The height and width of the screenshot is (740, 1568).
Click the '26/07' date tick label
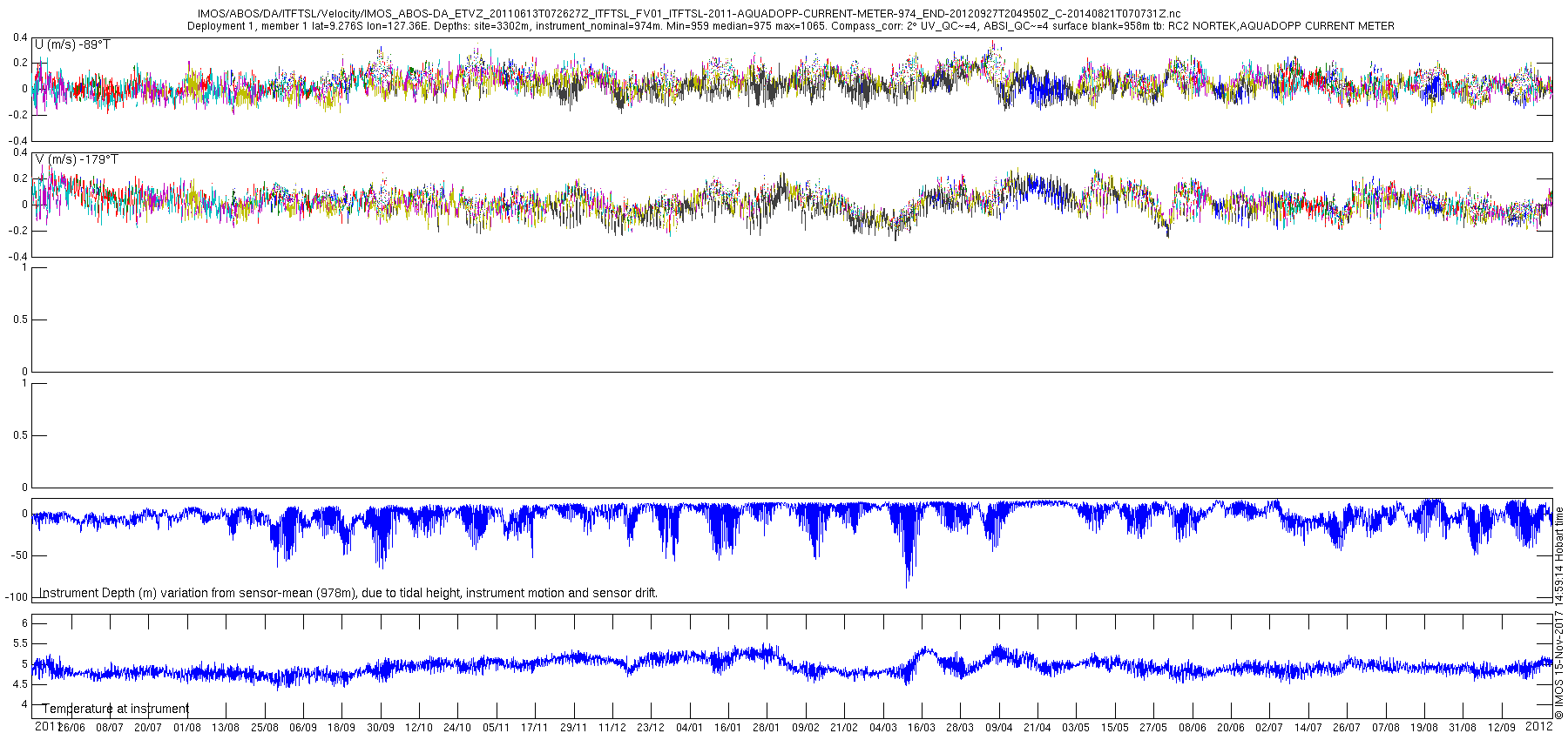tap(1347, 728)
